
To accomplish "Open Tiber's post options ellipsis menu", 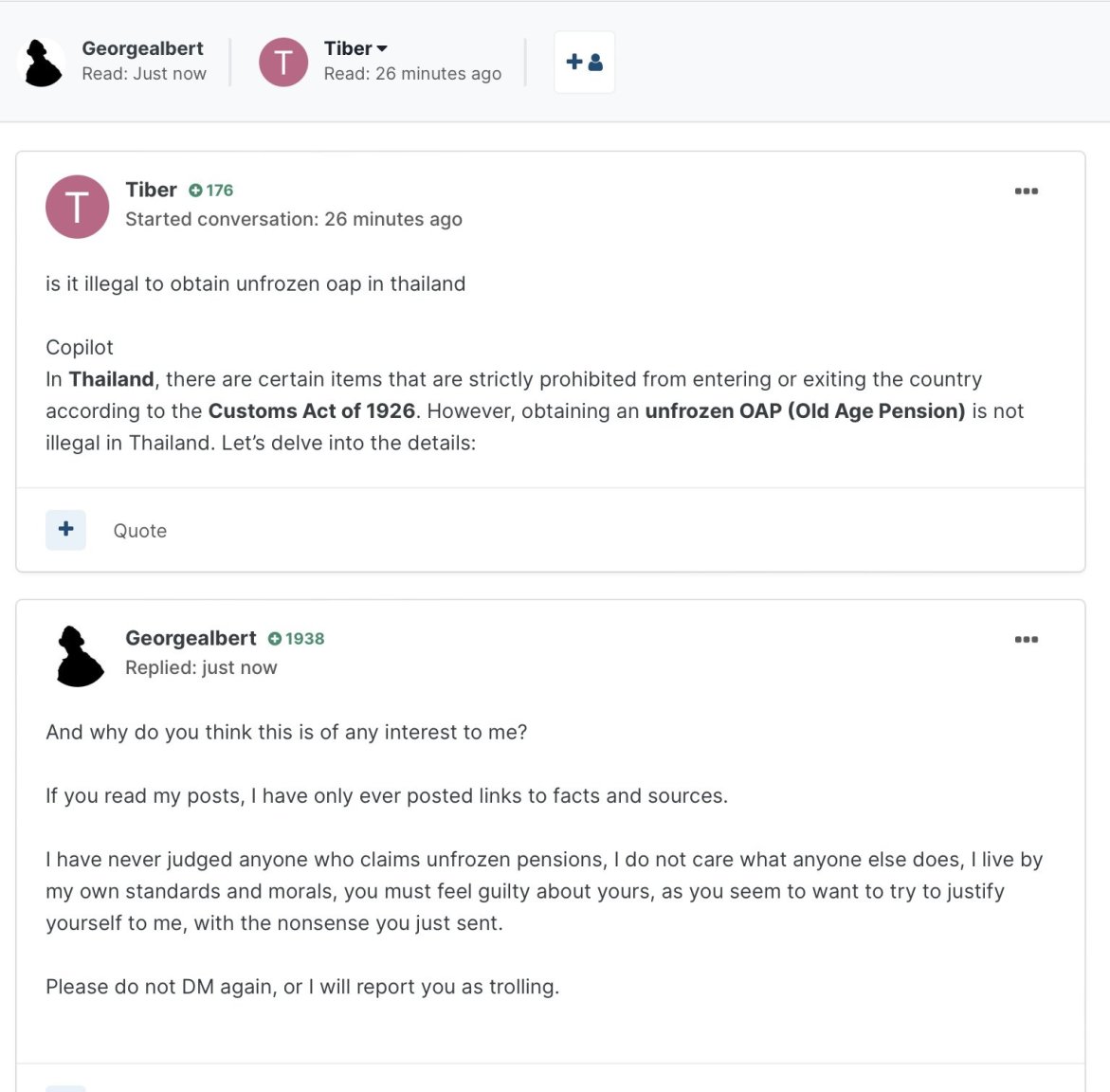I will pyautogui.click(x=1026, y=191).
